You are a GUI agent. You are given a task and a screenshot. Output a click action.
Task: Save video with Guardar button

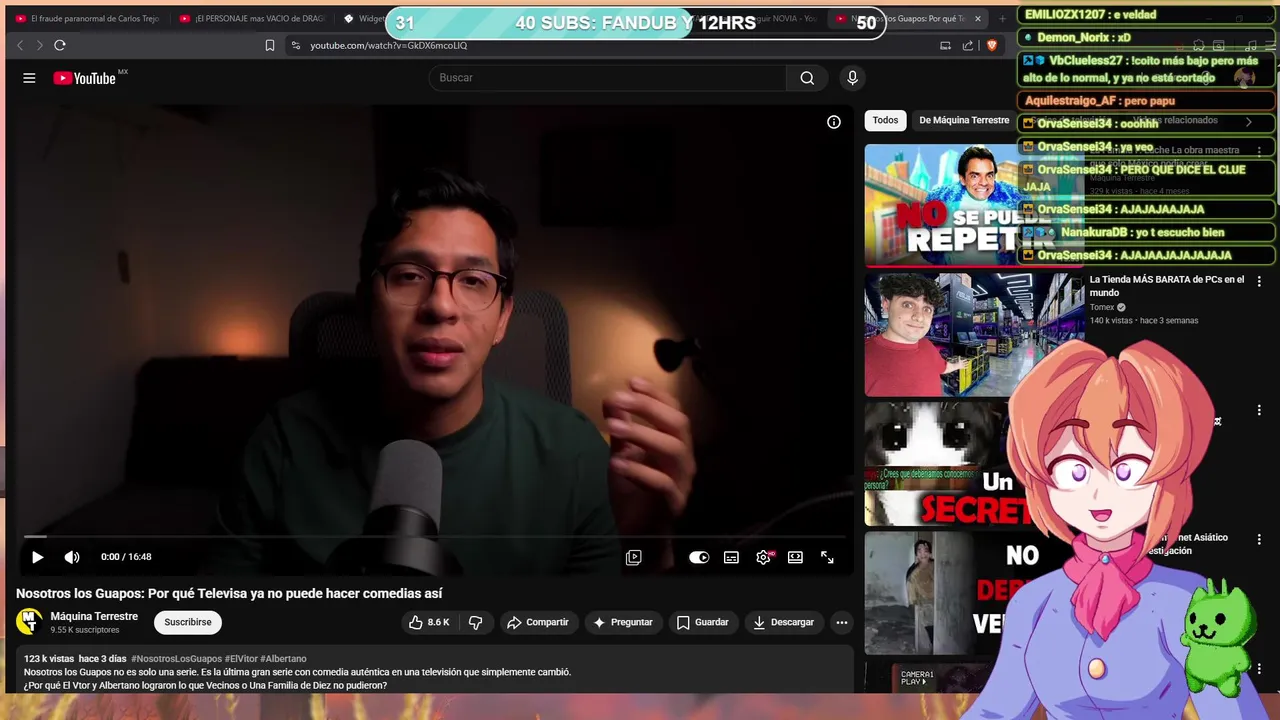[x=703, y=622]
